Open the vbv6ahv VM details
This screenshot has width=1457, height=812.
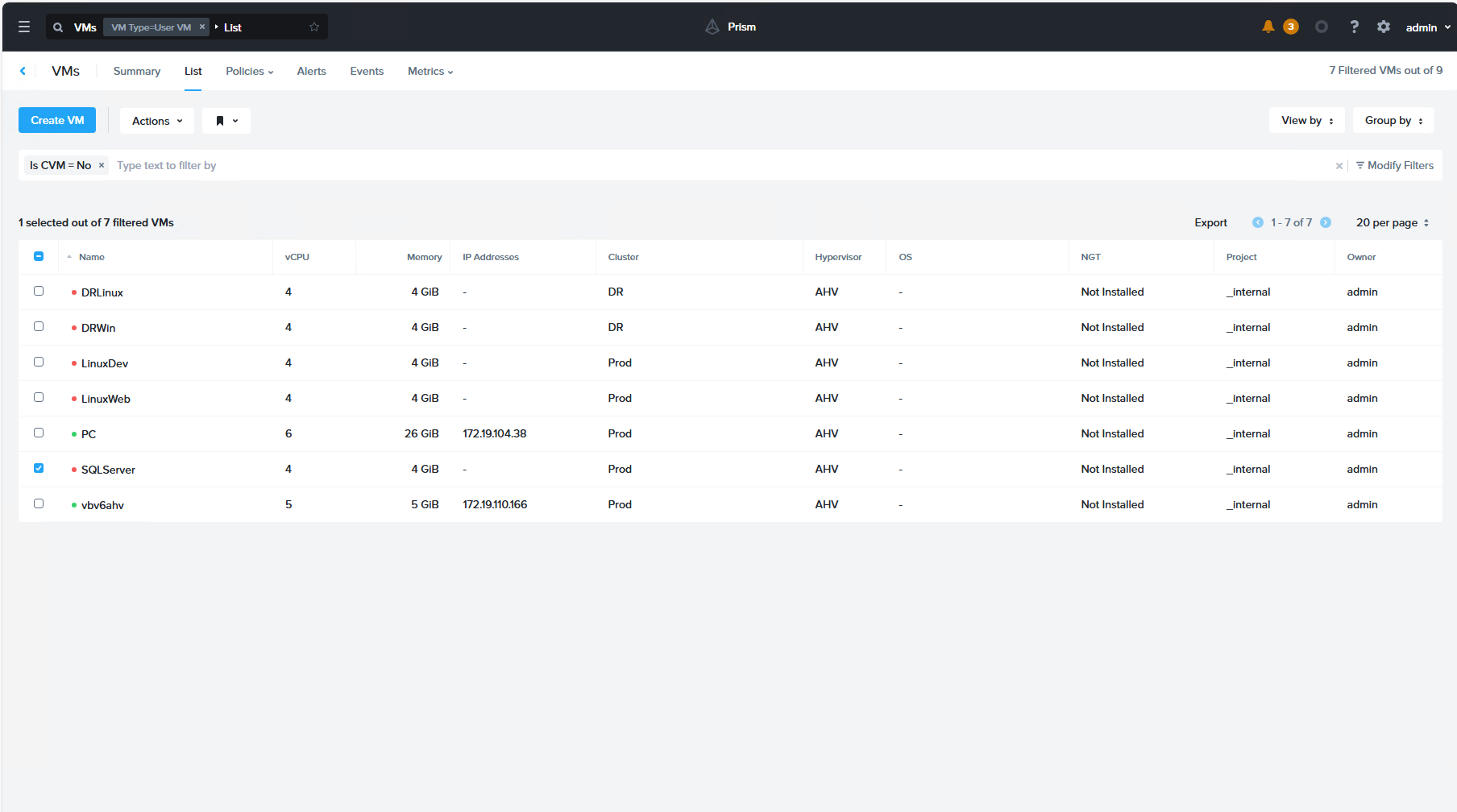(x=102, y=505)
